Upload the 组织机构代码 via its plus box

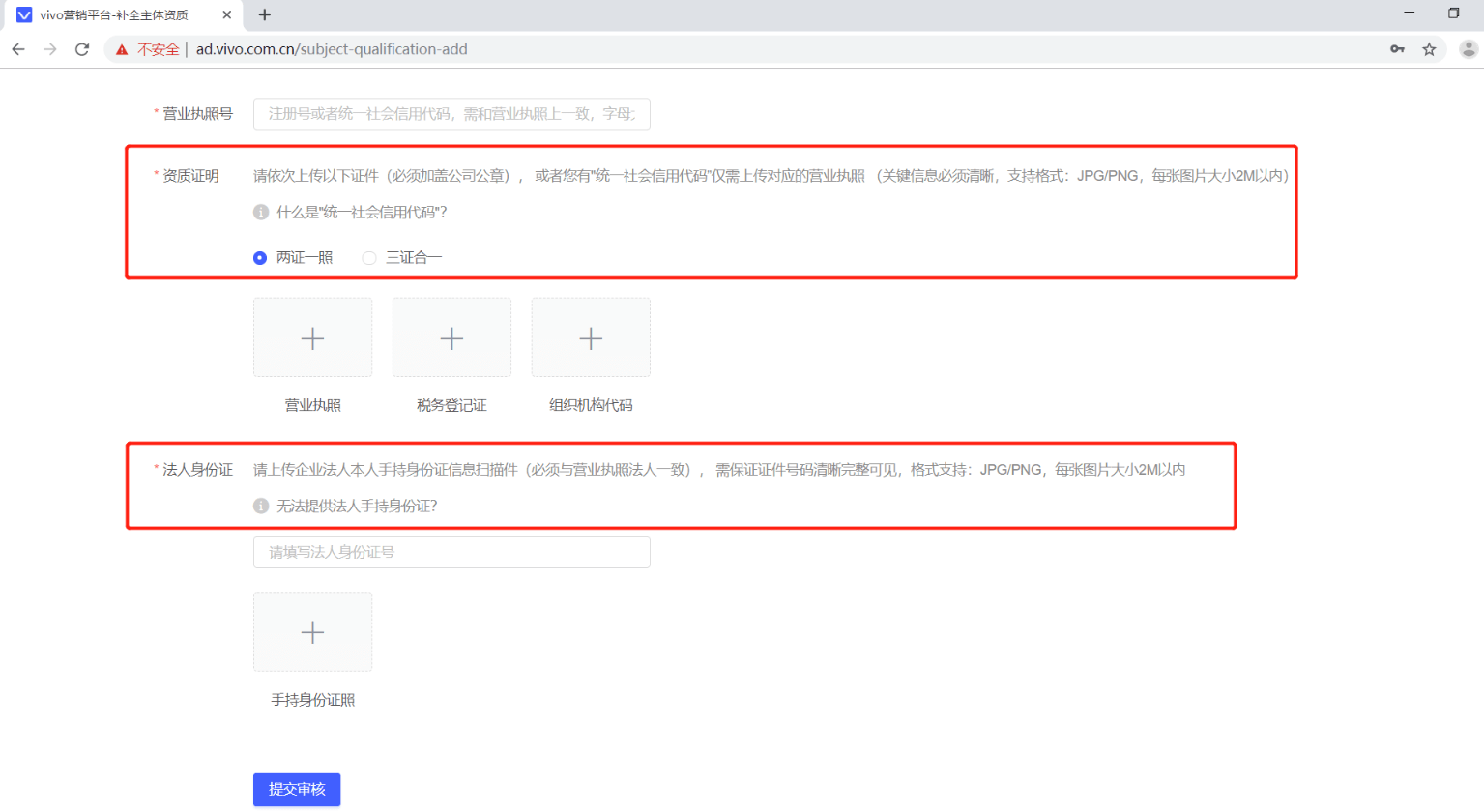(x=590, y=337)
